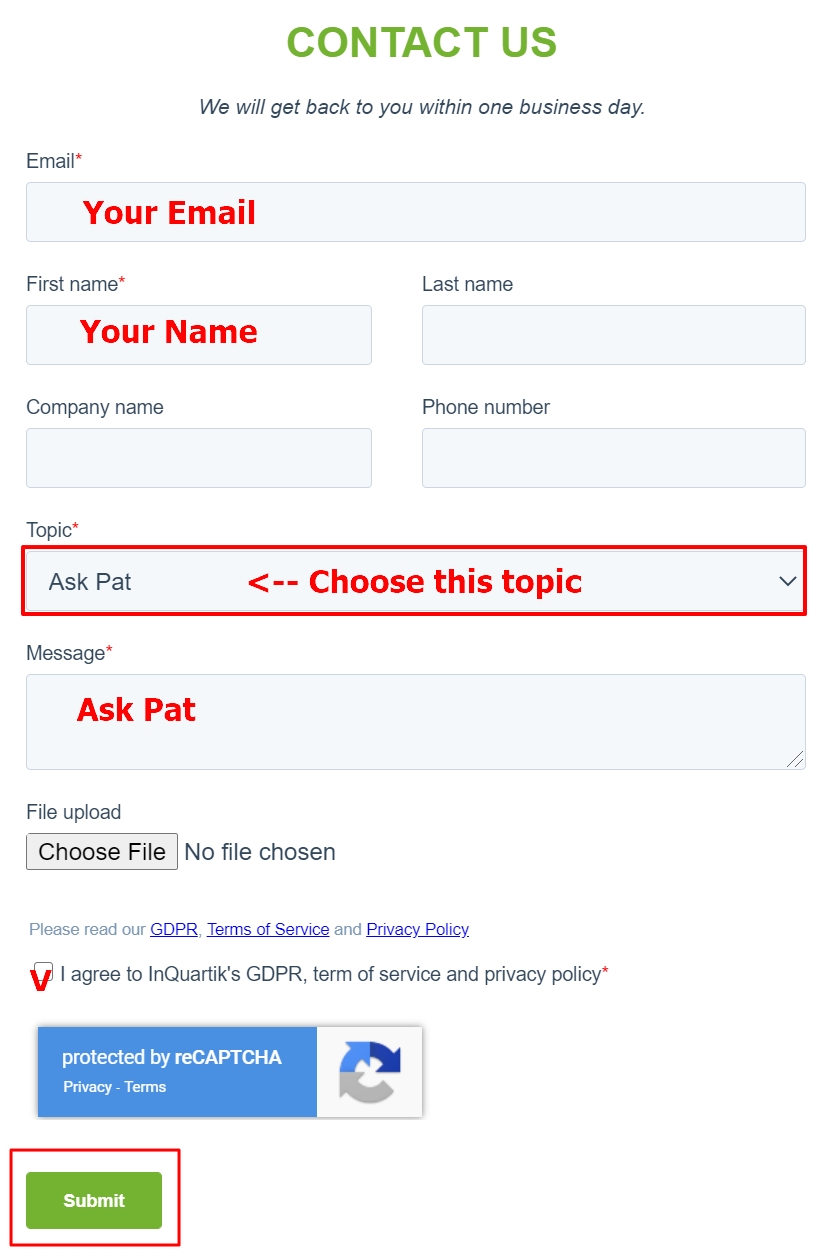The image size is (824, 1258).
Task: Click the reCAPTCHA Terms link
Action: pos(145,1087)
